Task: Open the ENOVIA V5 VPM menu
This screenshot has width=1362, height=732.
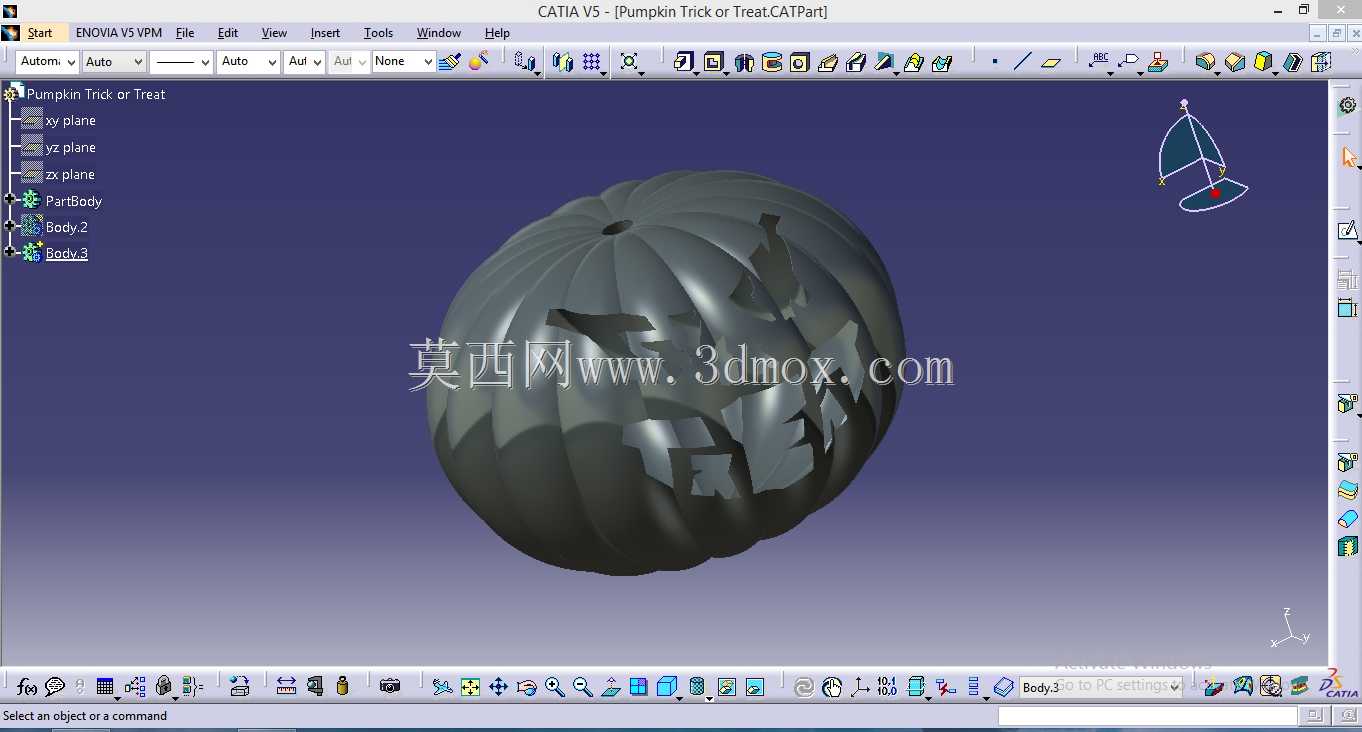Action: (x=119, y=33)
